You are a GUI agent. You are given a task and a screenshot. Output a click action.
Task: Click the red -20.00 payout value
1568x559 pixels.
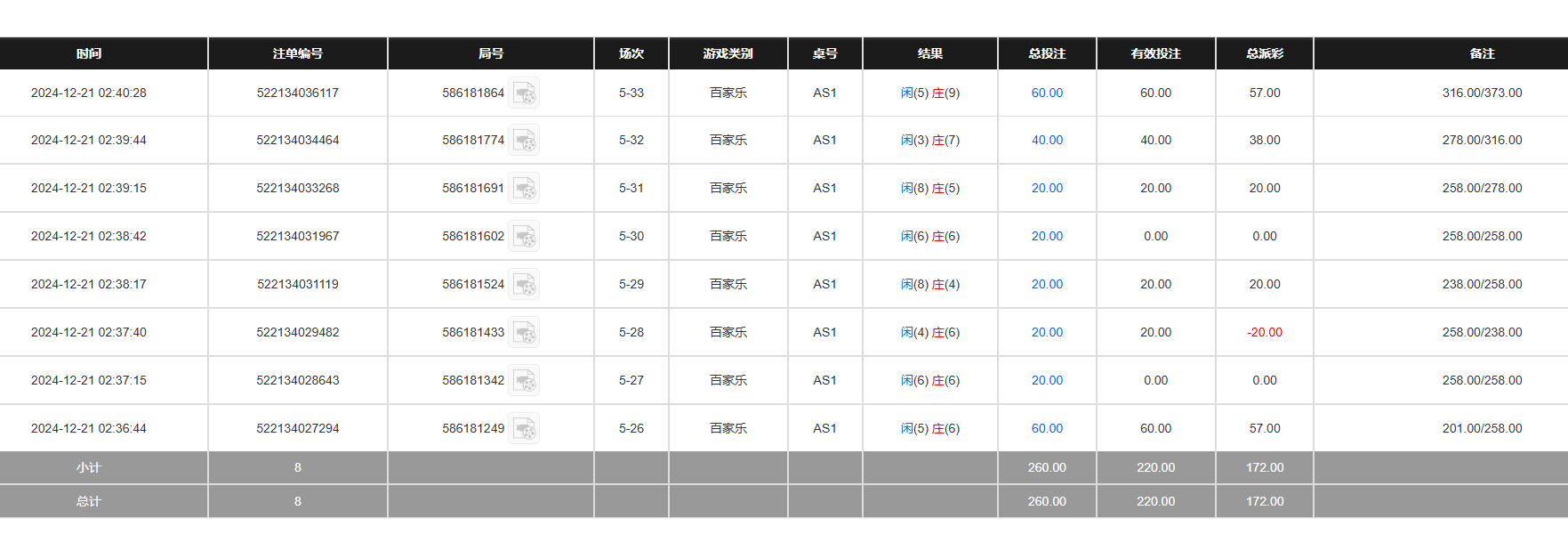pos(1265,332)
